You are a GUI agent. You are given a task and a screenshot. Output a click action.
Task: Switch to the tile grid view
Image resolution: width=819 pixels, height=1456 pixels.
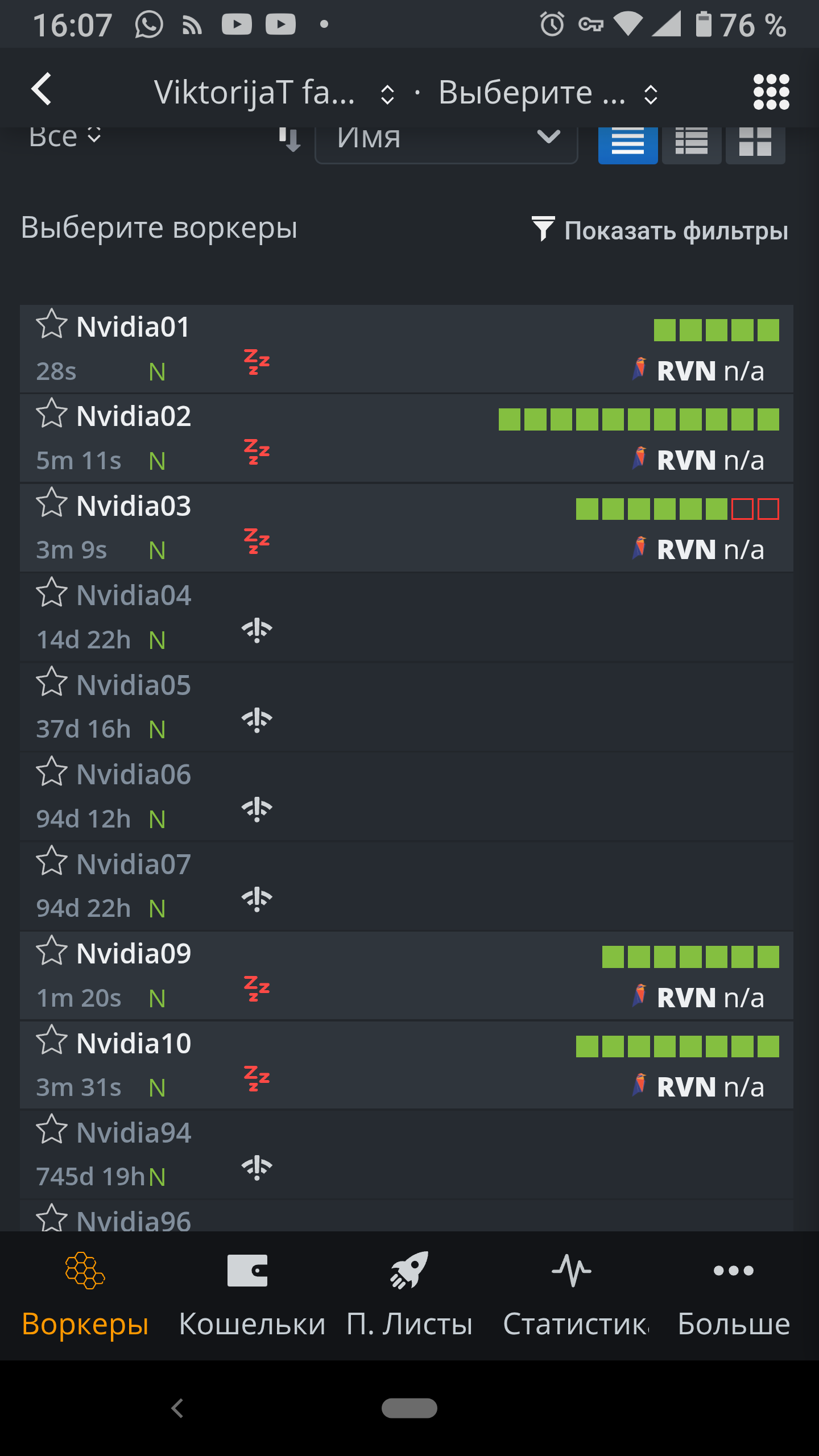click(x=755, y=142)
